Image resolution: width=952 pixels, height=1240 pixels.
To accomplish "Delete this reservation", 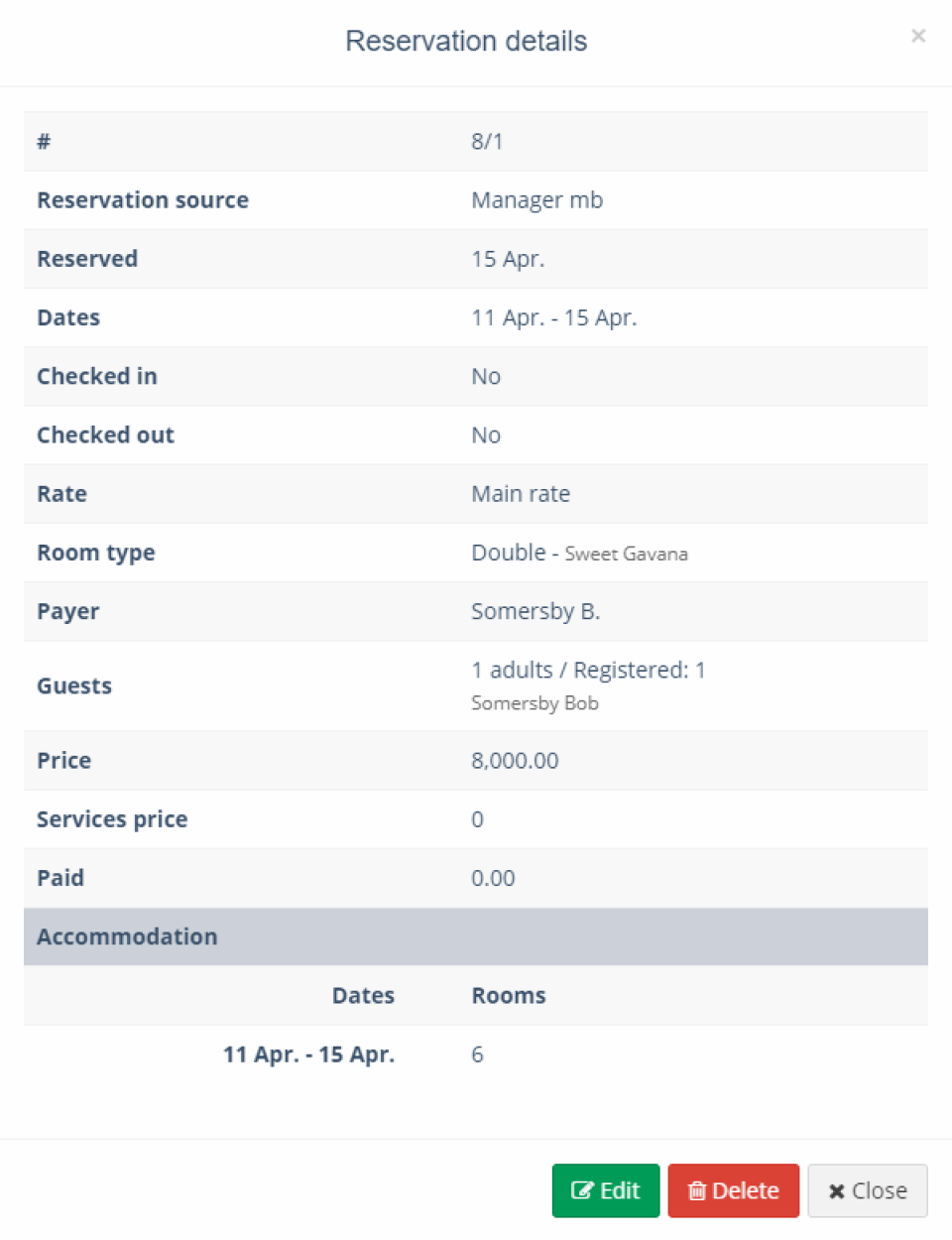I will (733, 1190).
